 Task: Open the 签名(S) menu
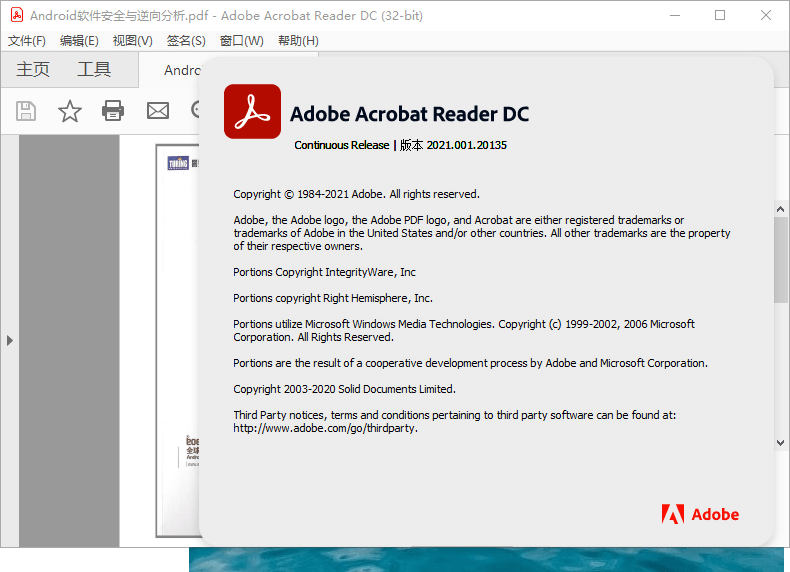[x=186, y=41]
